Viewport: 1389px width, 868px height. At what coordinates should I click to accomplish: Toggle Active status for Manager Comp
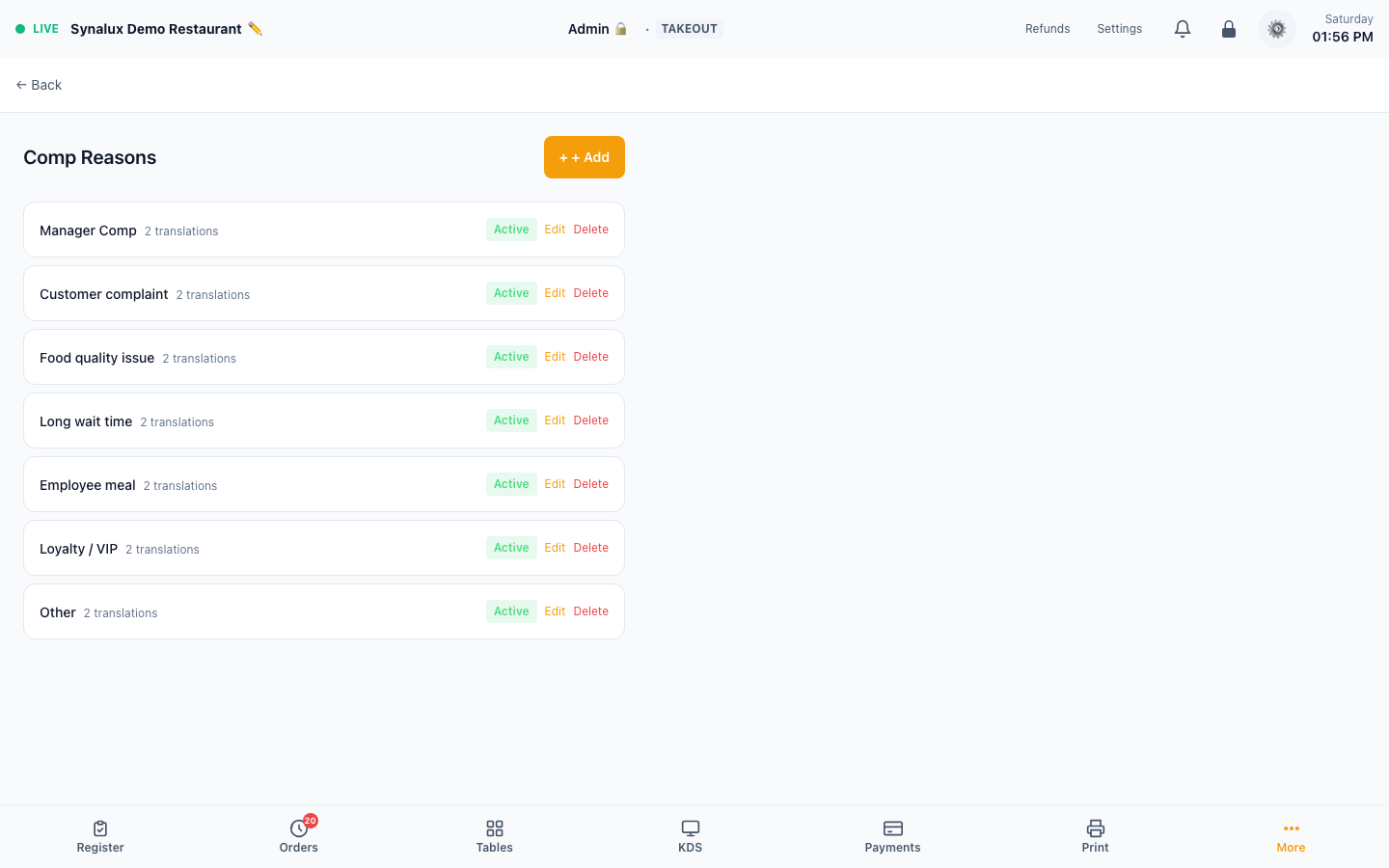511,230
